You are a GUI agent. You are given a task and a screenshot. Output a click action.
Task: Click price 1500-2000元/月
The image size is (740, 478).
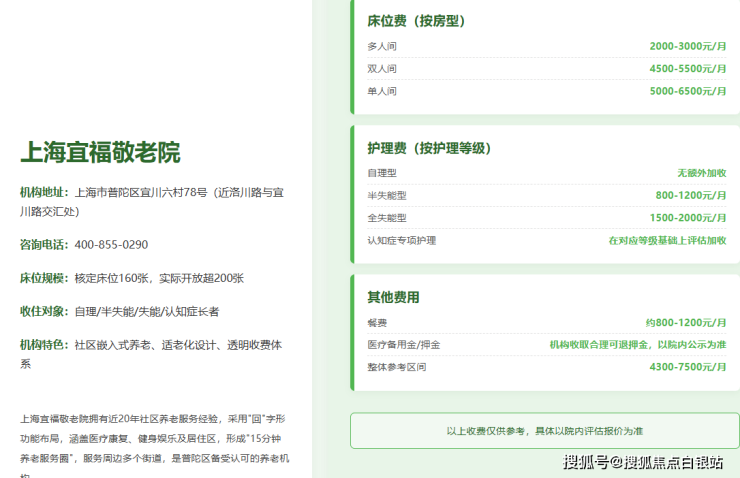tap(688, 218)
